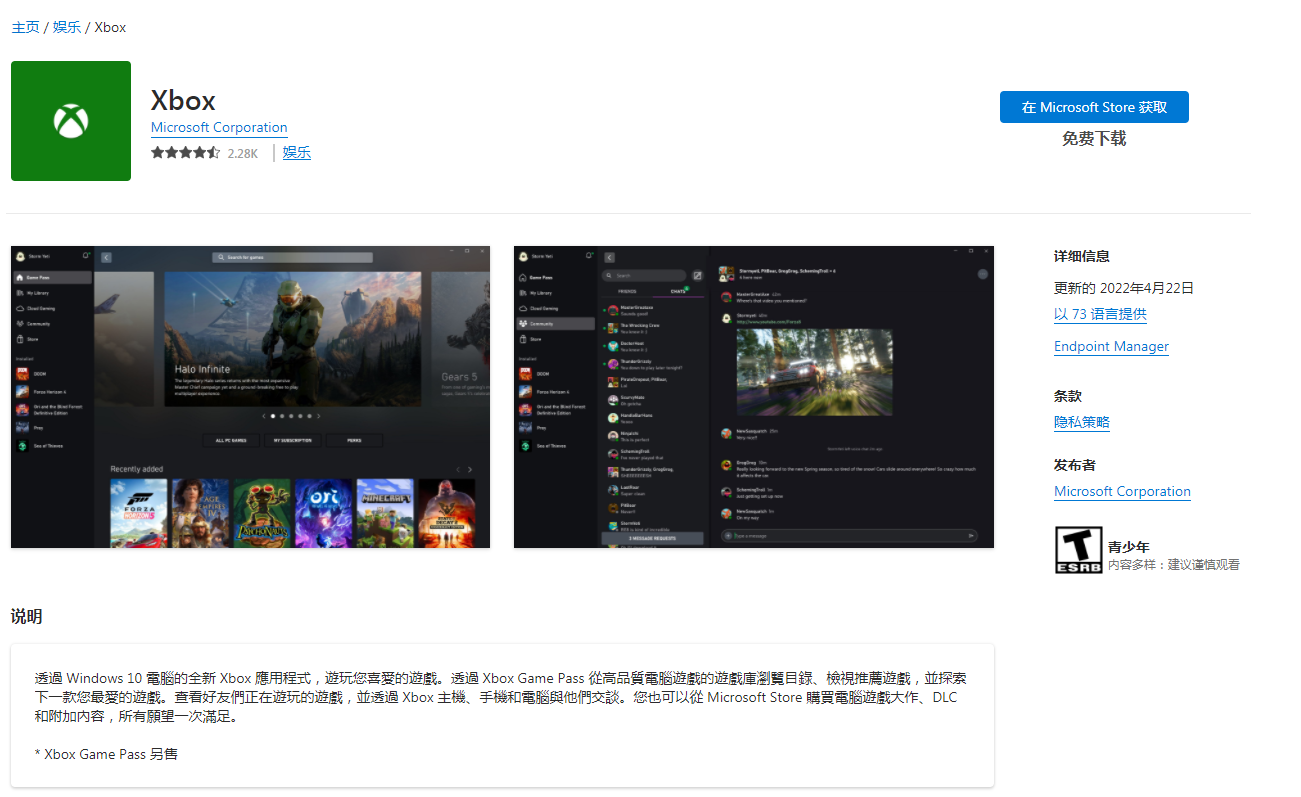Click the star rating under Xbox title

point(185,153)
